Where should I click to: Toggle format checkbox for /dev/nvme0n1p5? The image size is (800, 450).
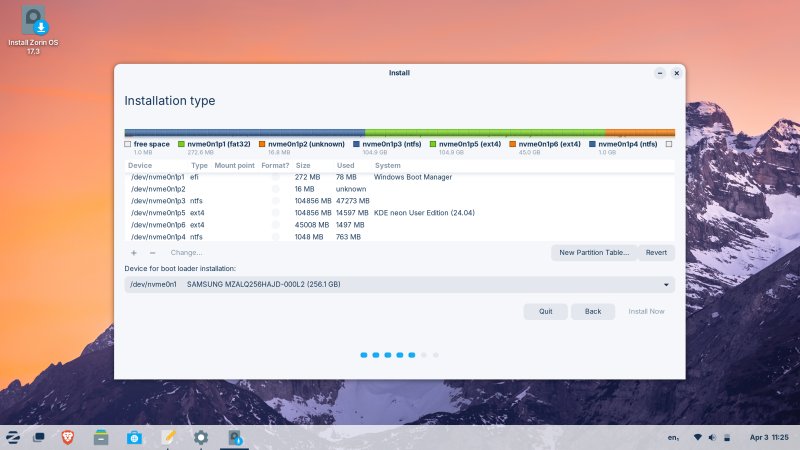[x=275, y=213]
